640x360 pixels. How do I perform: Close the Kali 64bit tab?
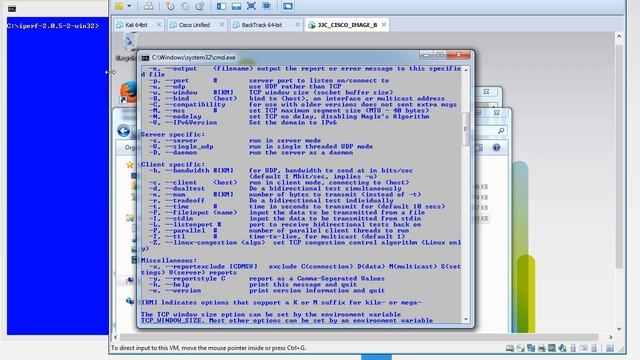(x=159, y=25)
